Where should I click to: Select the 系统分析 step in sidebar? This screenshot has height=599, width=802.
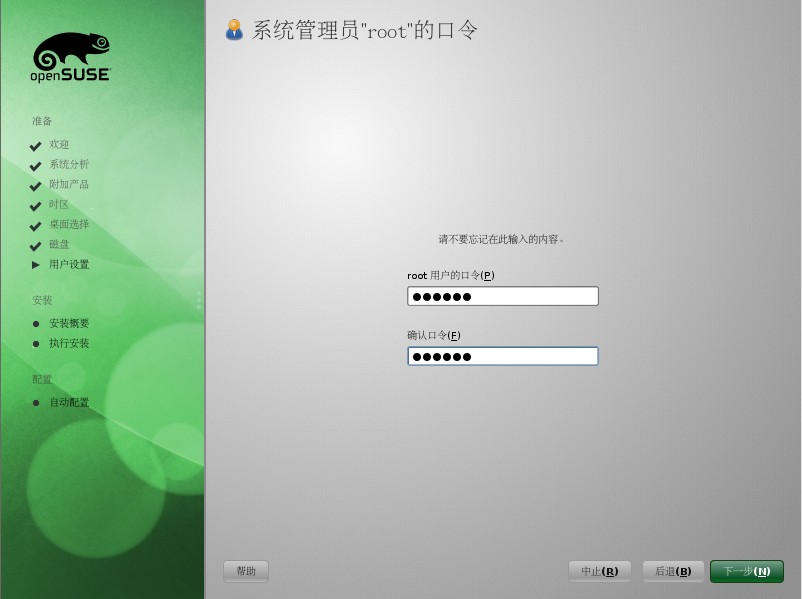point(69,164)
